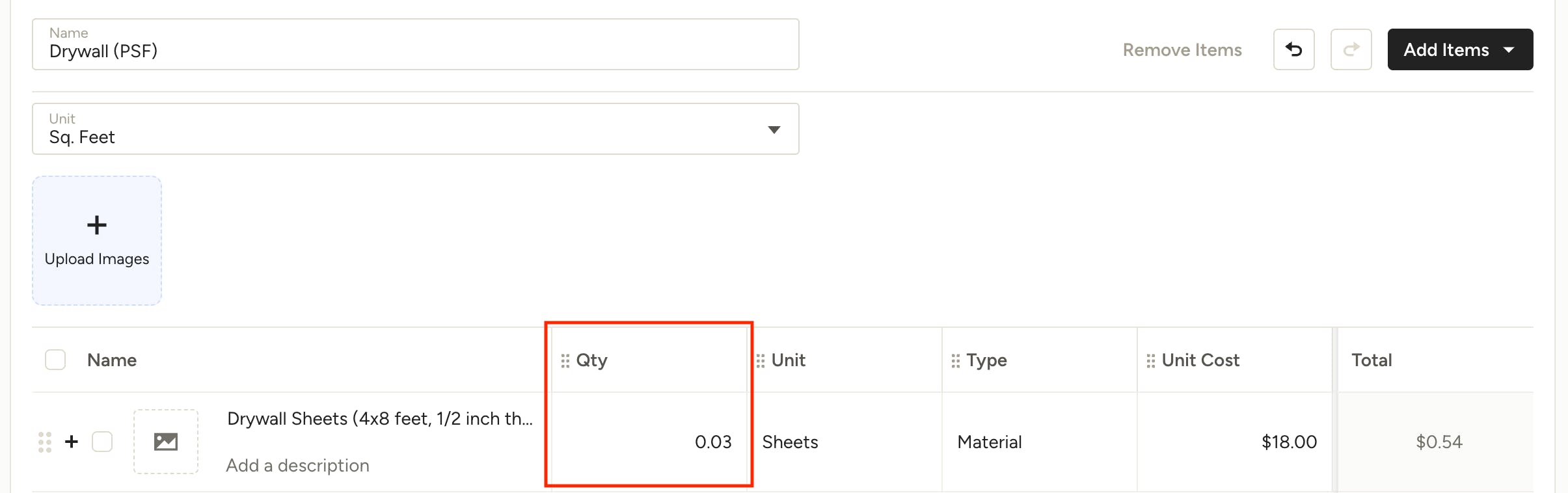Click the Type column header label
Image resolution: width=1568 pixels, height=493 pixels.
[986, 360]
